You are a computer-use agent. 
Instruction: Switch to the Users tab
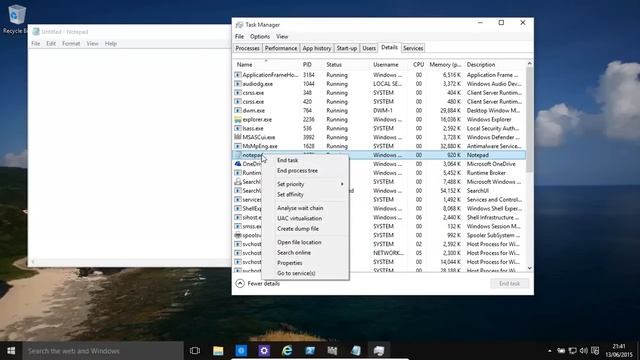click(x=369, y=48)
